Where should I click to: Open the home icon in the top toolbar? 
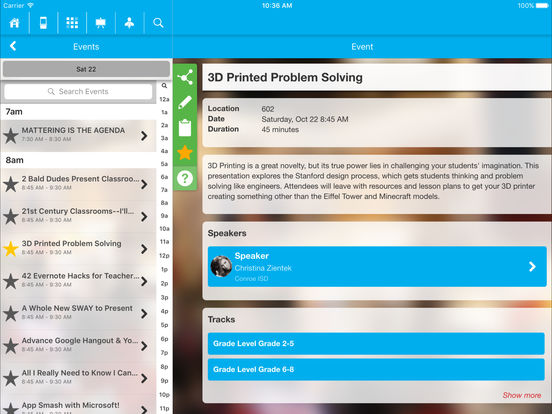(x=14, y=23)
